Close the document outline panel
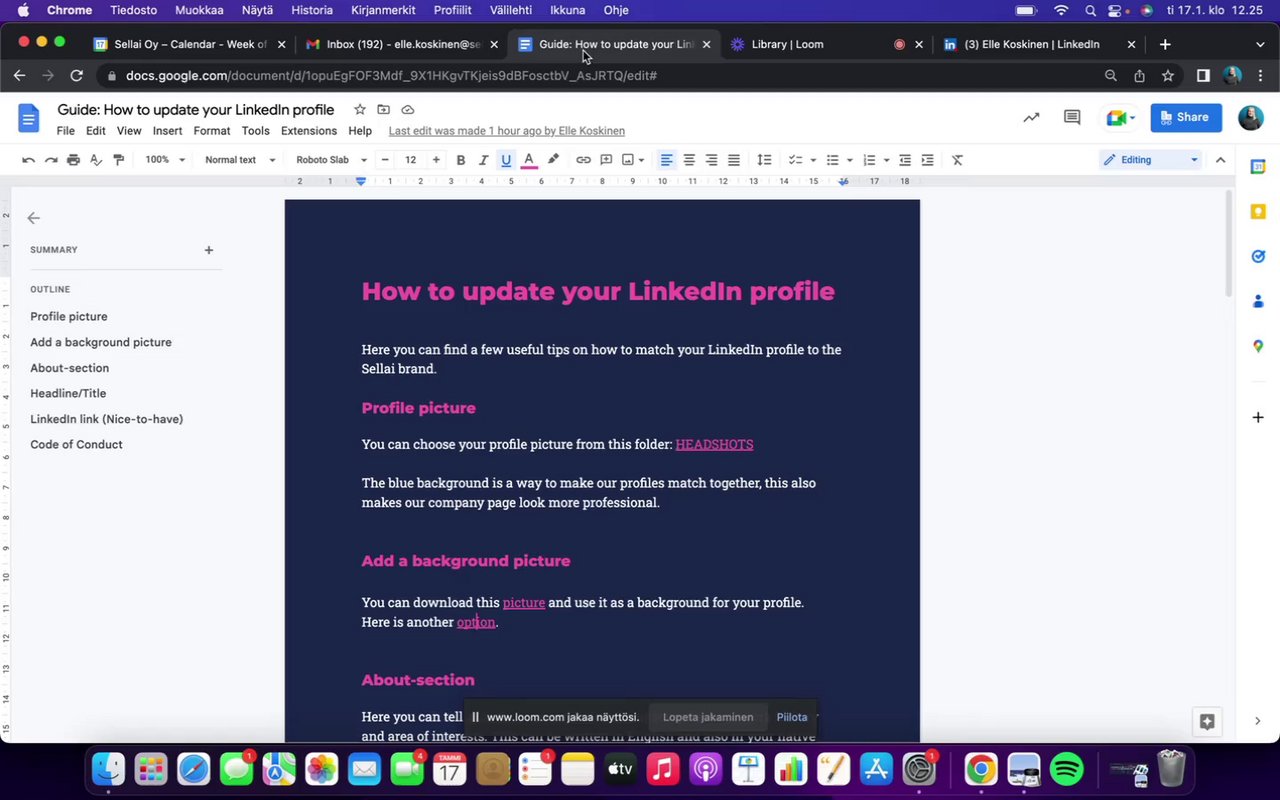 click(x=34, y=218)
